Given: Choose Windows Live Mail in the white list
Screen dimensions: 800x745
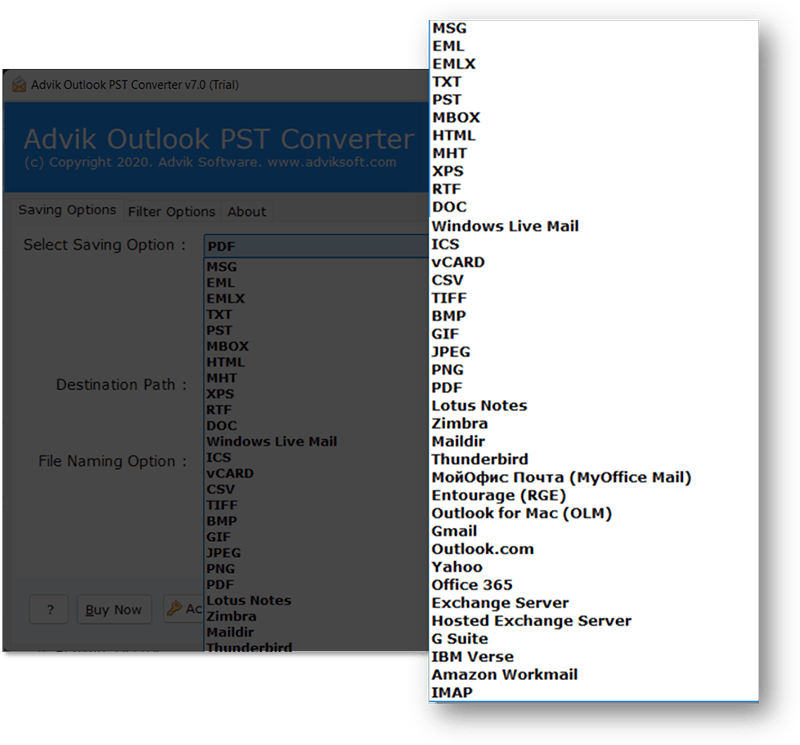Looking at the screenshot, I should [505, 226].
